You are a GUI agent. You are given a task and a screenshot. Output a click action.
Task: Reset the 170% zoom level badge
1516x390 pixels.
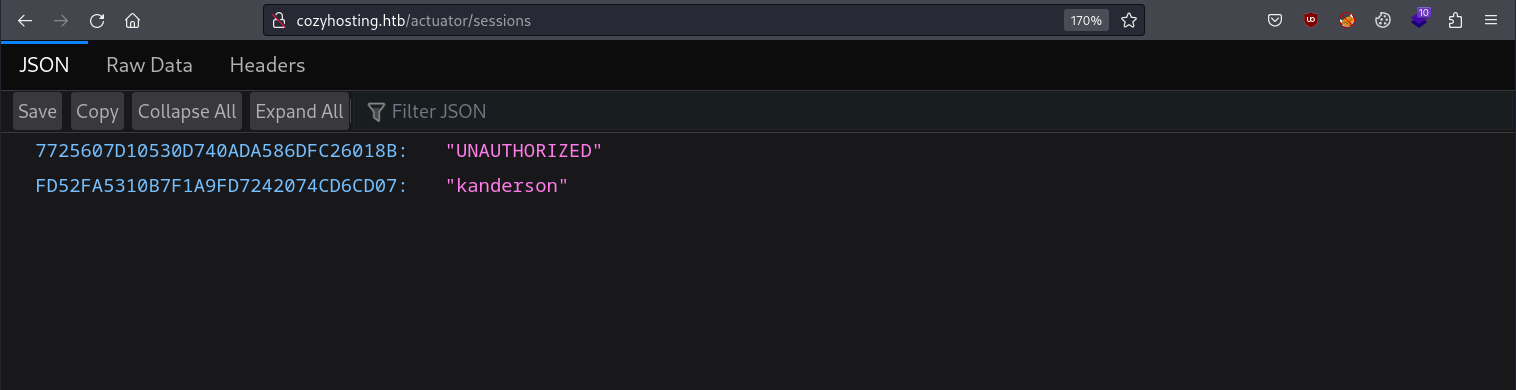tap(1086, 20)
